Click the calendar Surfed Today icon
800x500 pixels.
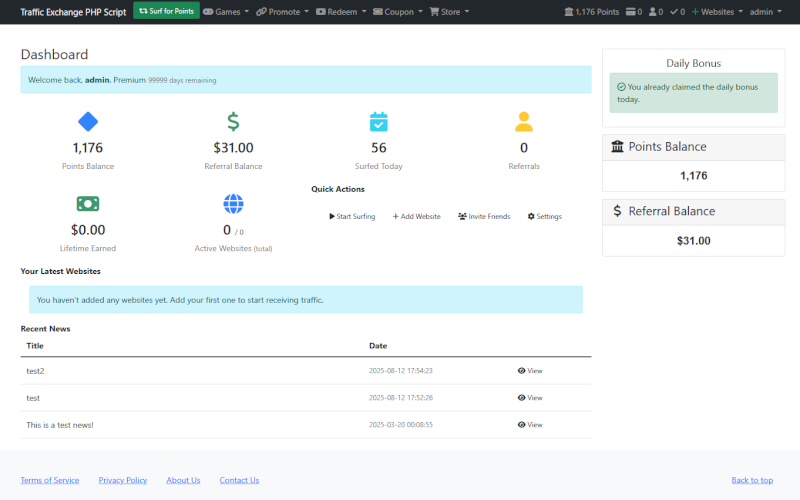379,122
